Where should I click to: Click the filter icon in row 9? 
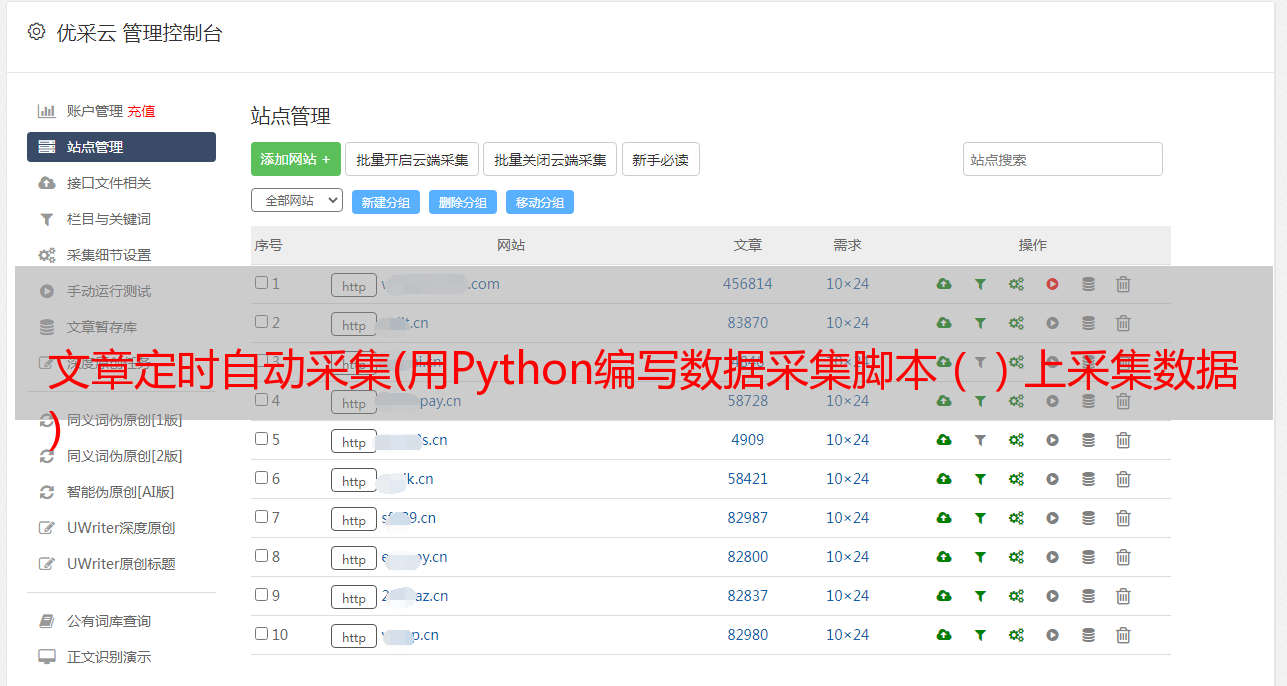pyautogui.click(x=980, y=596)
